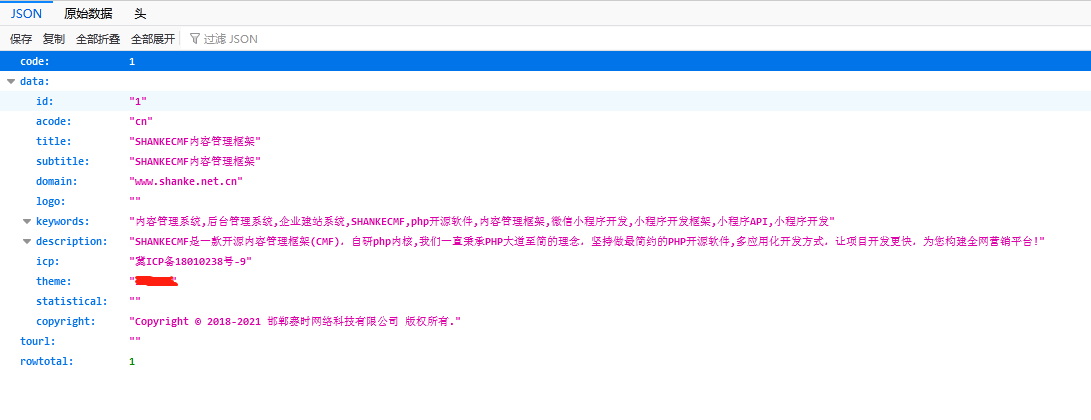Open the 原始数据 tab

(x=88, y=13)
